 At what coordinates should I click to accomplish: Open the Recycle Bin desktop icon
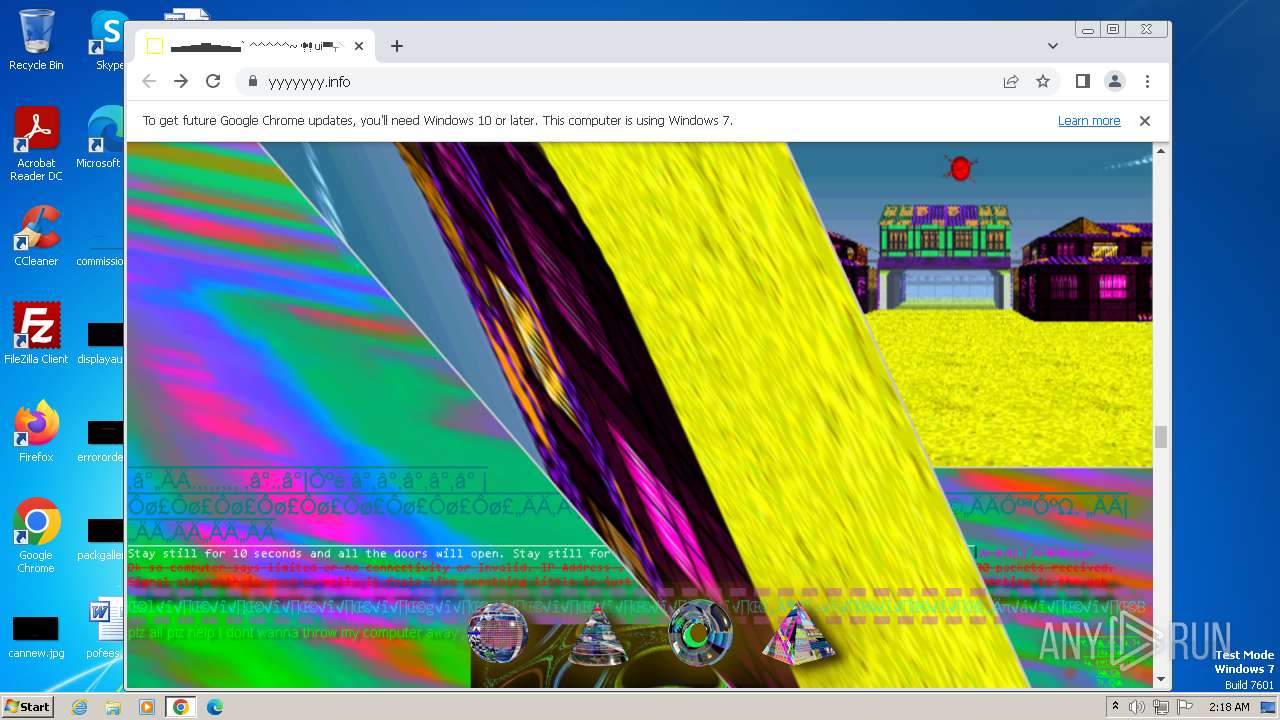36,40
